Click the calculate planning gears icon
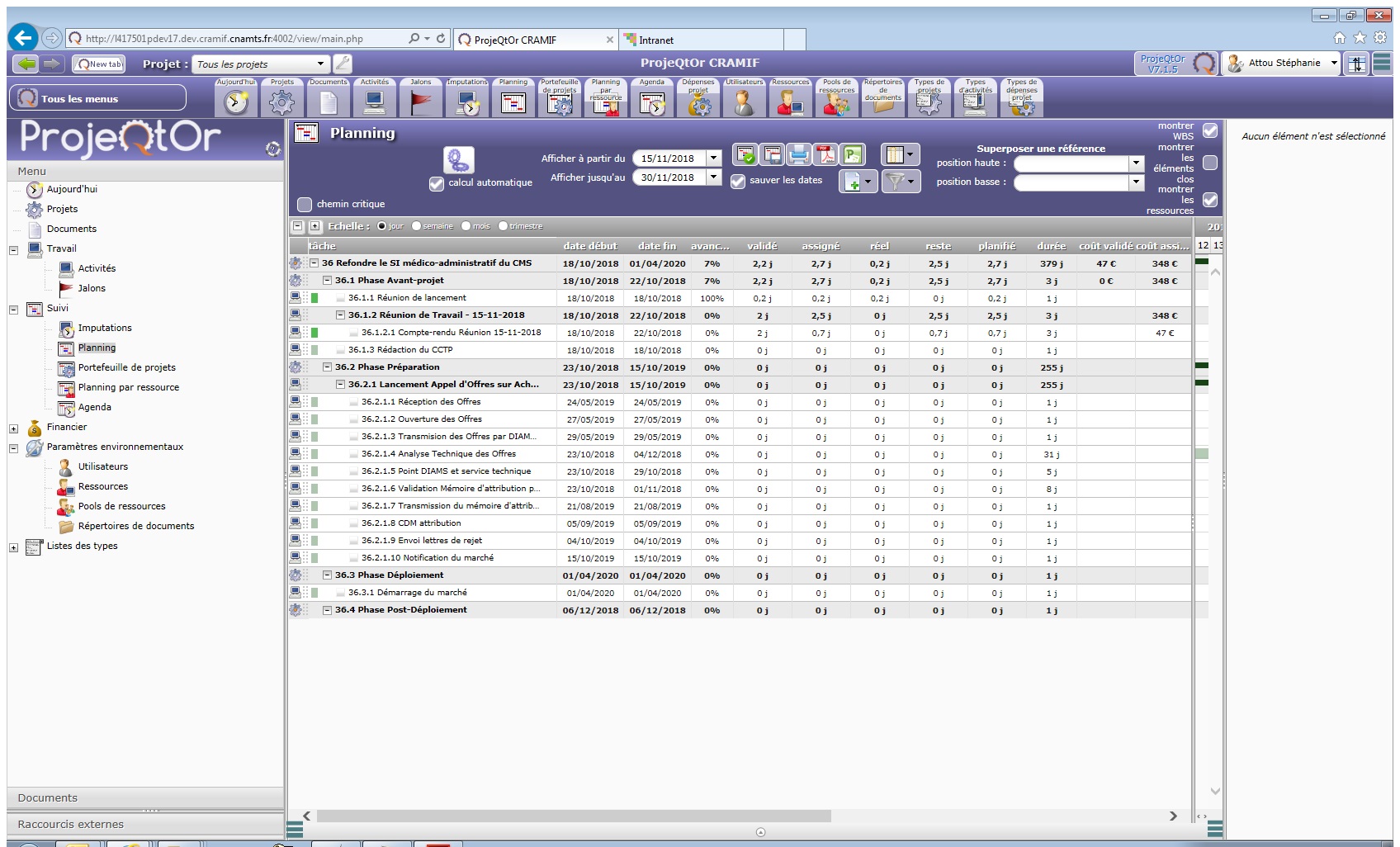The height and width of the screenshot is (847, 1400). click(x=458, y=159)
